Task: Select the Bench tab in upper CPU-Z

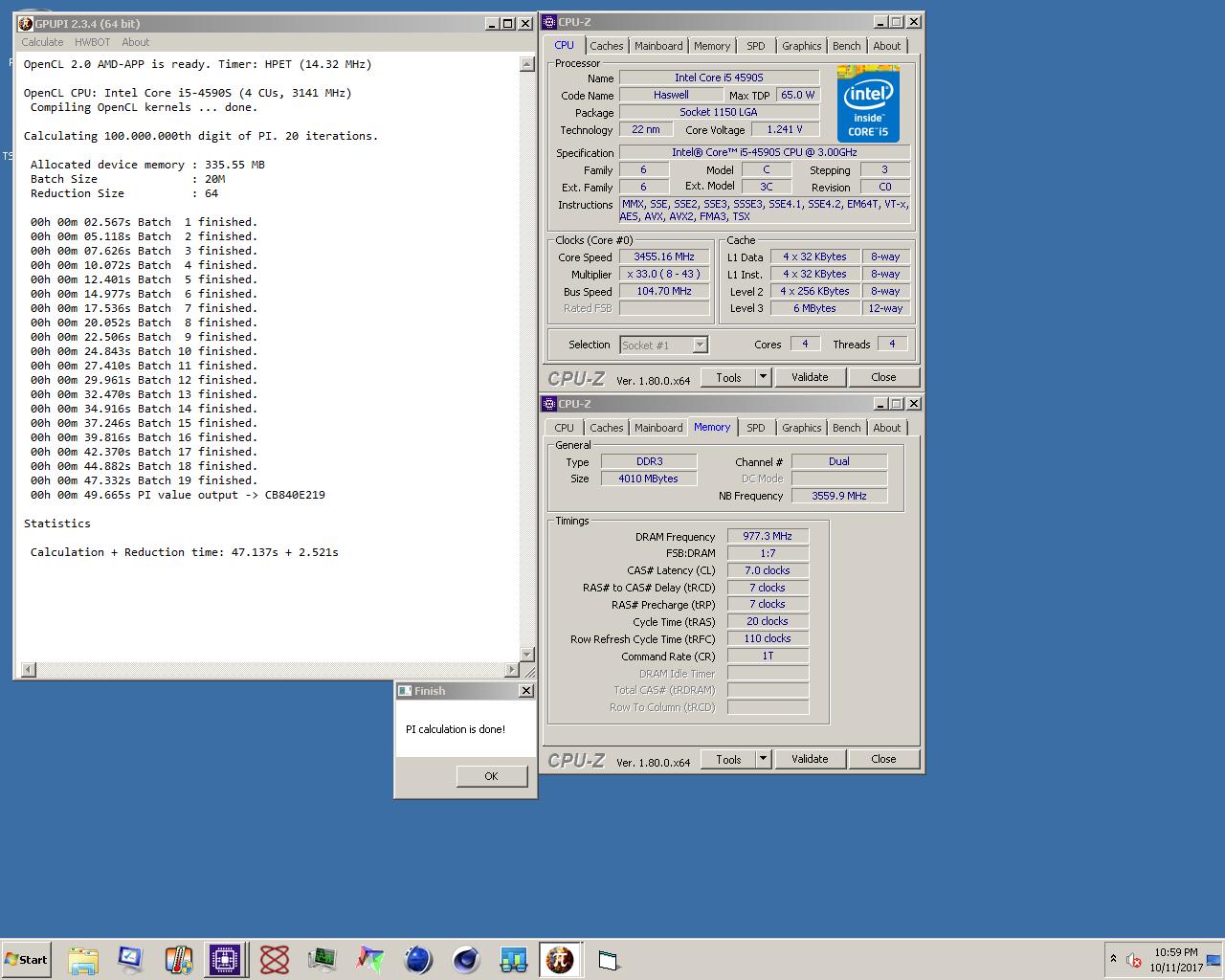Action: pyautogui.click(x=846, y=46)
